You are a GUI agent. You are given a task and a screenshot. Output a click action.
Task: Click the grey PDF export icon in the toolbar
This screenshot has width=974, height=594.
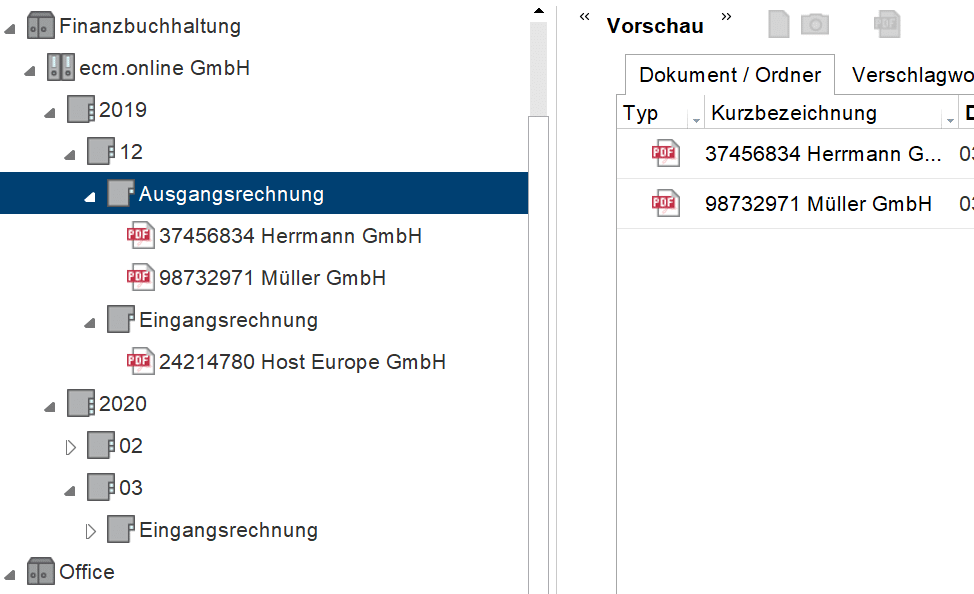(886, 24)
